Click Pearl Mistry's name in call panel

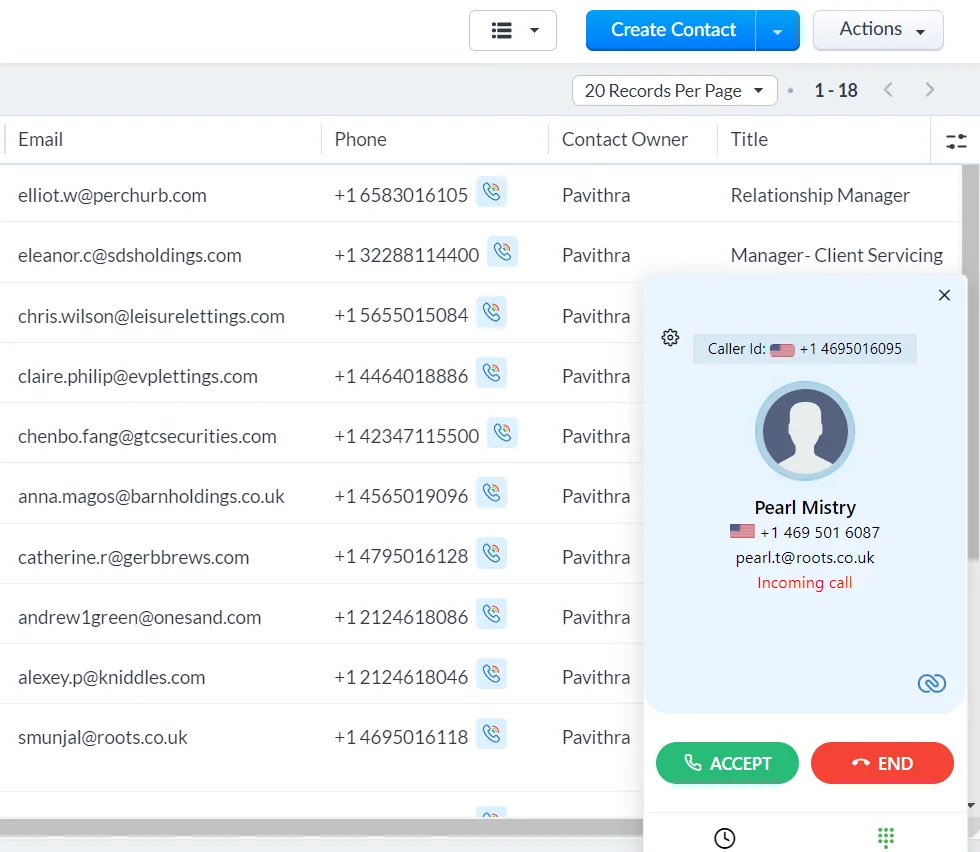(x=805, y=508)
